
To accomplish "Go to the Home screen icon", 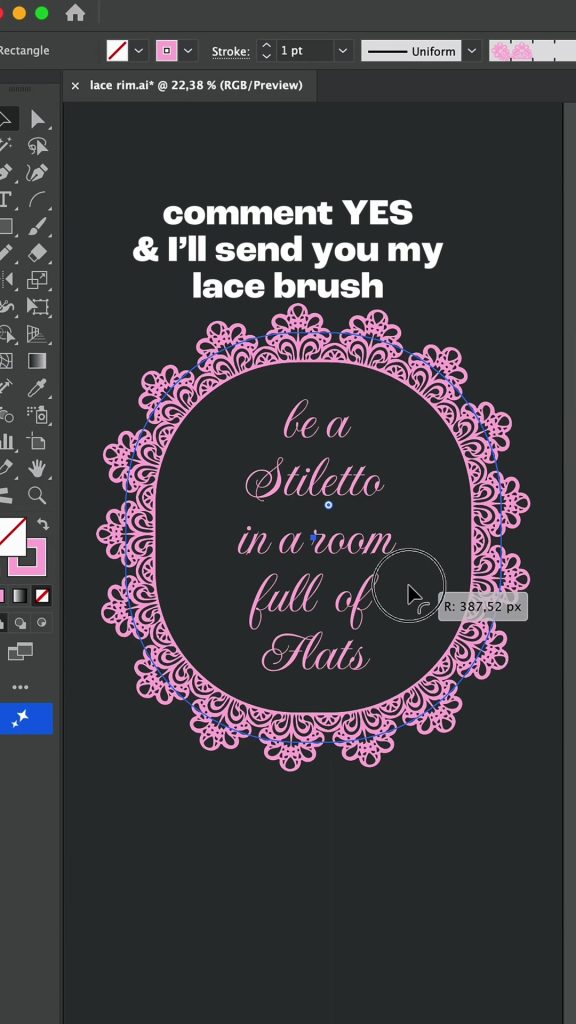I will point(75,13).
